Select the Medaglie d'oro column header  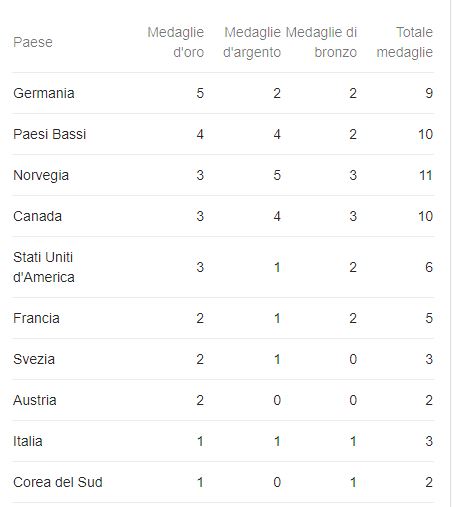pos(176,42)
